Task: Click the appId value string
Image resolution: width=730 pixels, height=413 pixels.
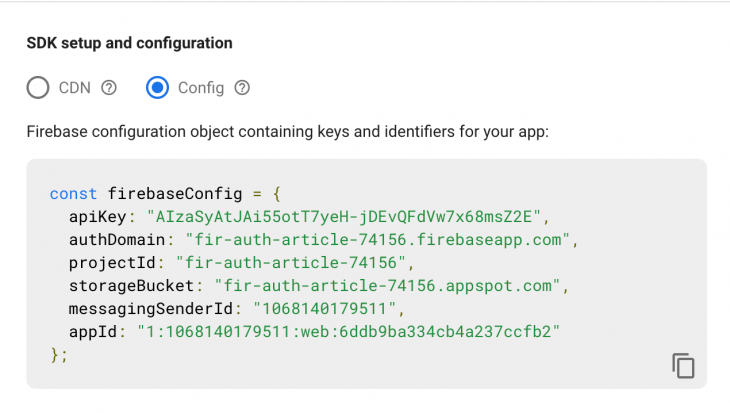Action: 349,332
